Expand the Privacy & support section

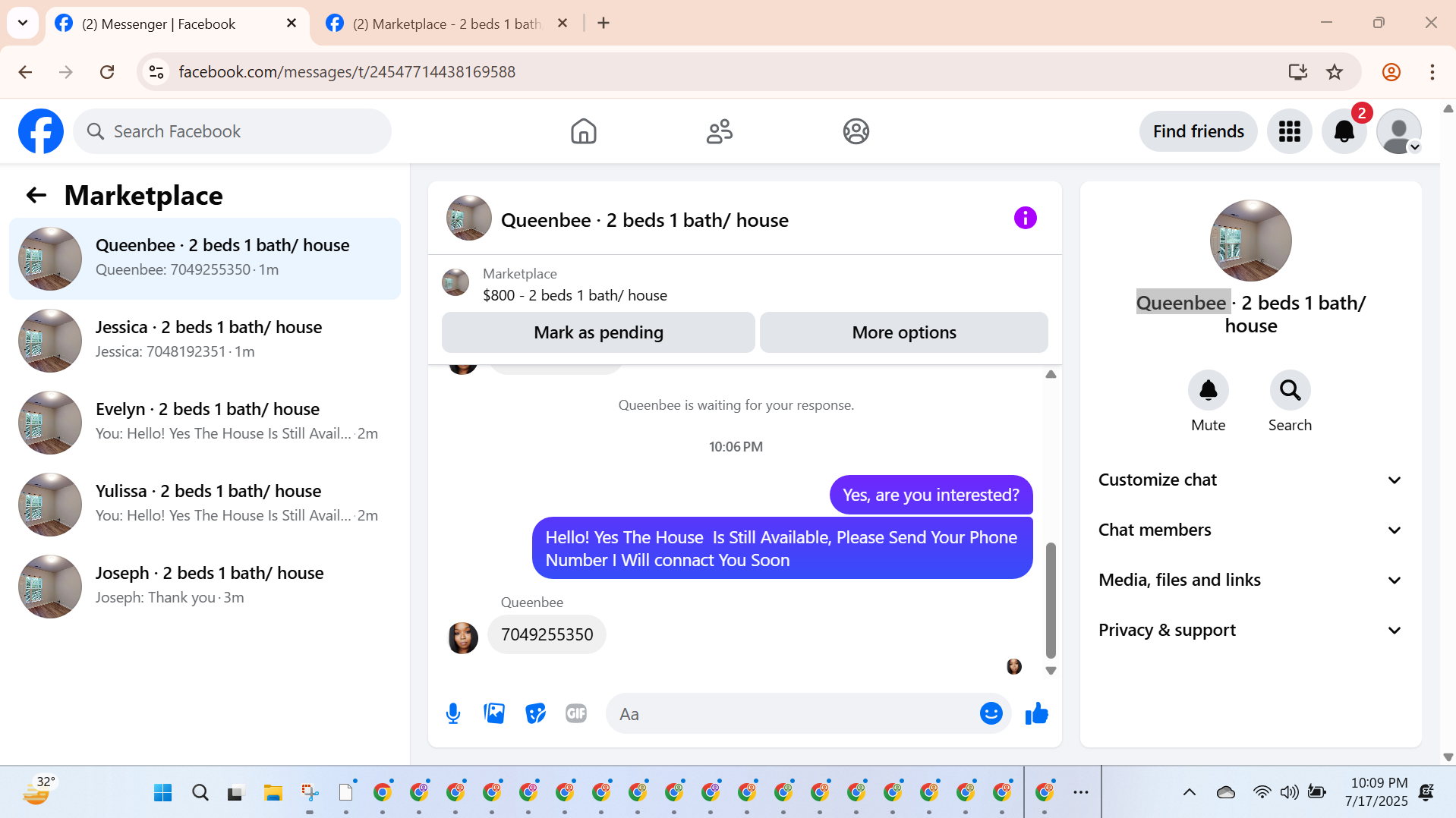[x=1250, y=630]
